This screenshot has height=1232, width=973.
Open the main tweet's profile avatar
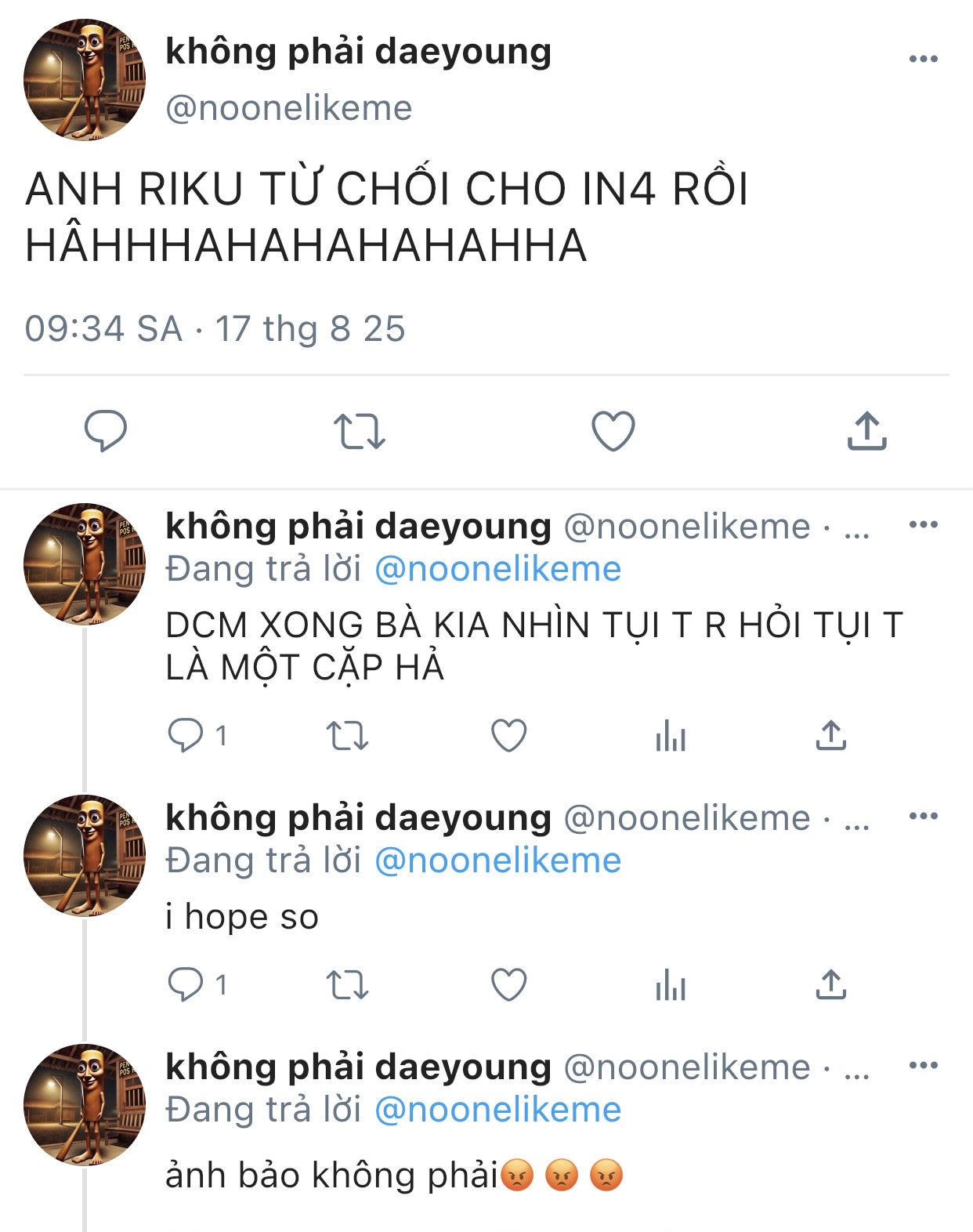(x=85, y=80)
